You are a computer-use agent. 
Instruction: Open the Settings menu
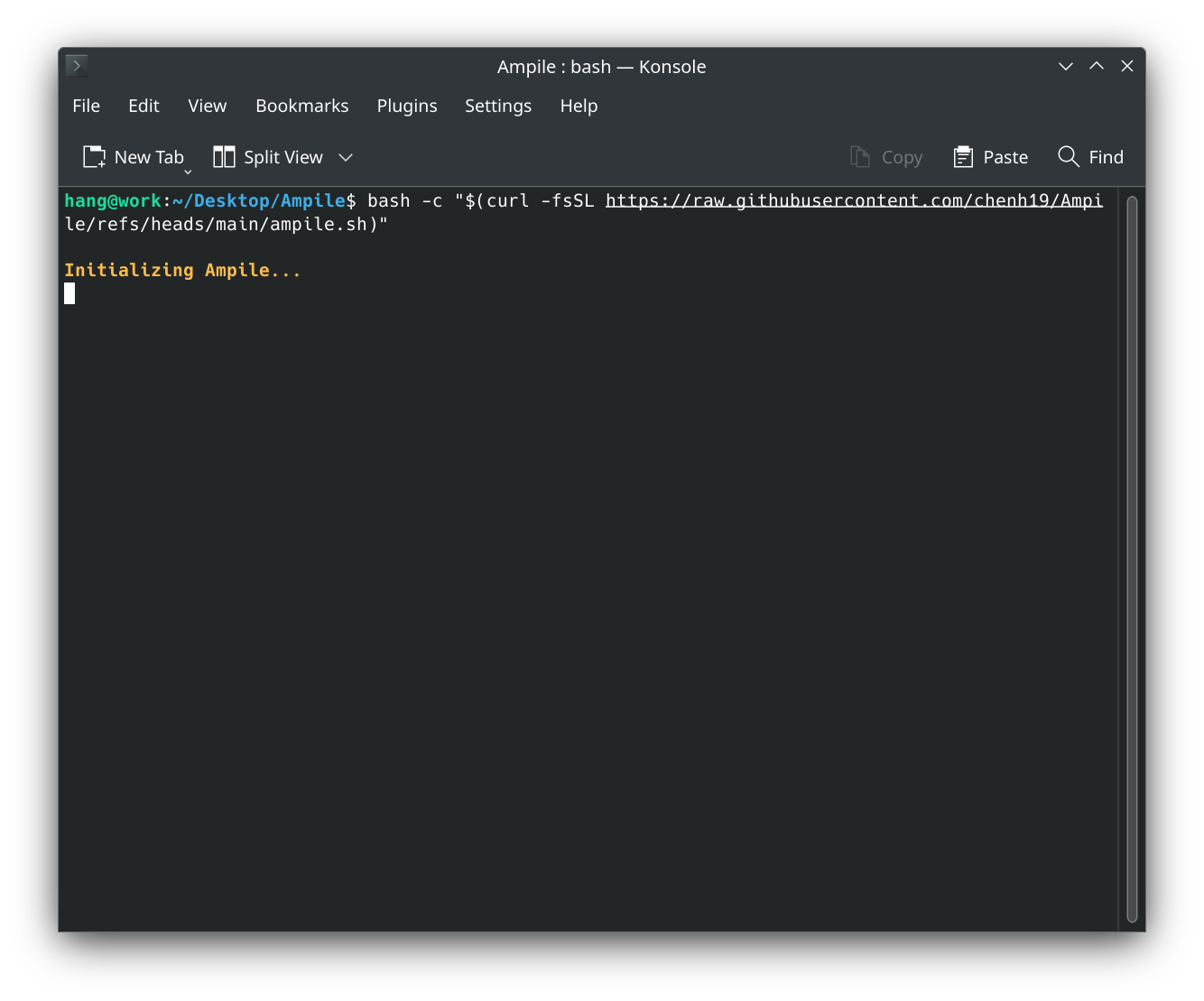[498, 106]
